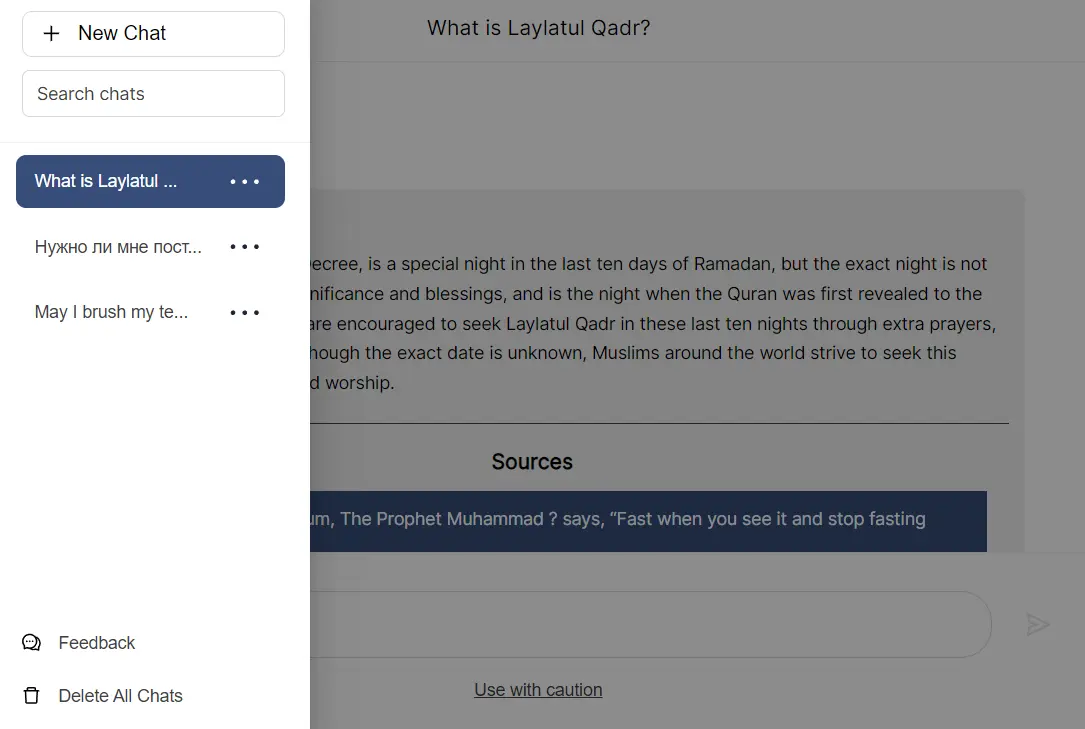Click the plus icon beside New Chat
The image size is (1085, 729).
50,33
